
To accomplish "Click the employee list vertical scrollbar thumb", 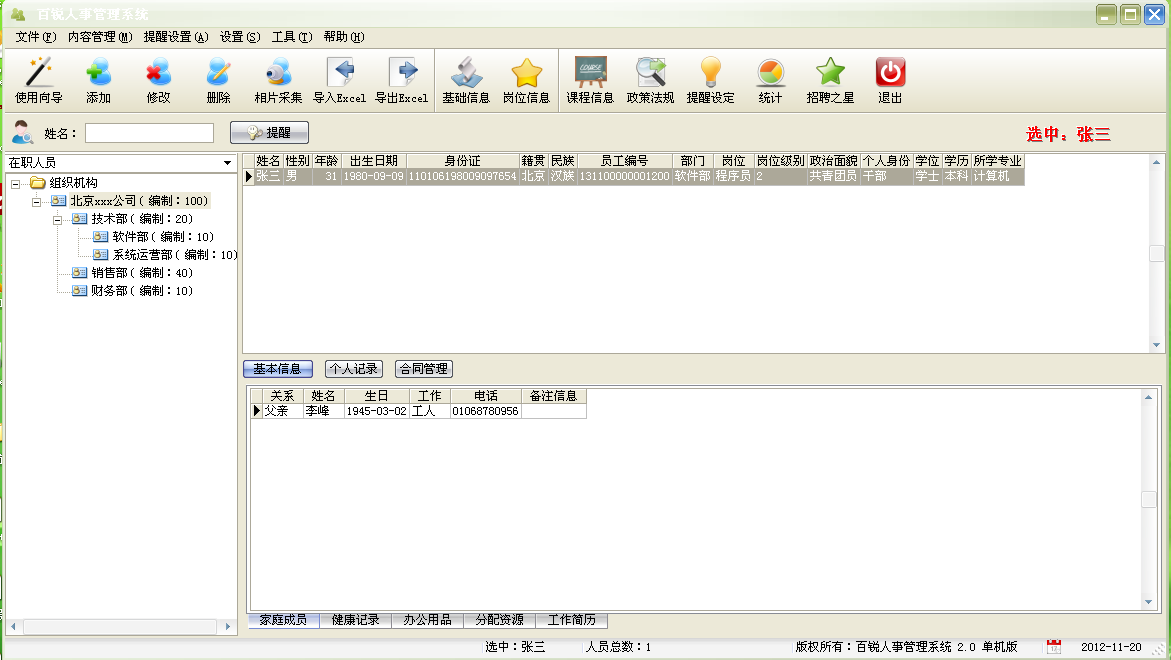I will [1156, 254].
